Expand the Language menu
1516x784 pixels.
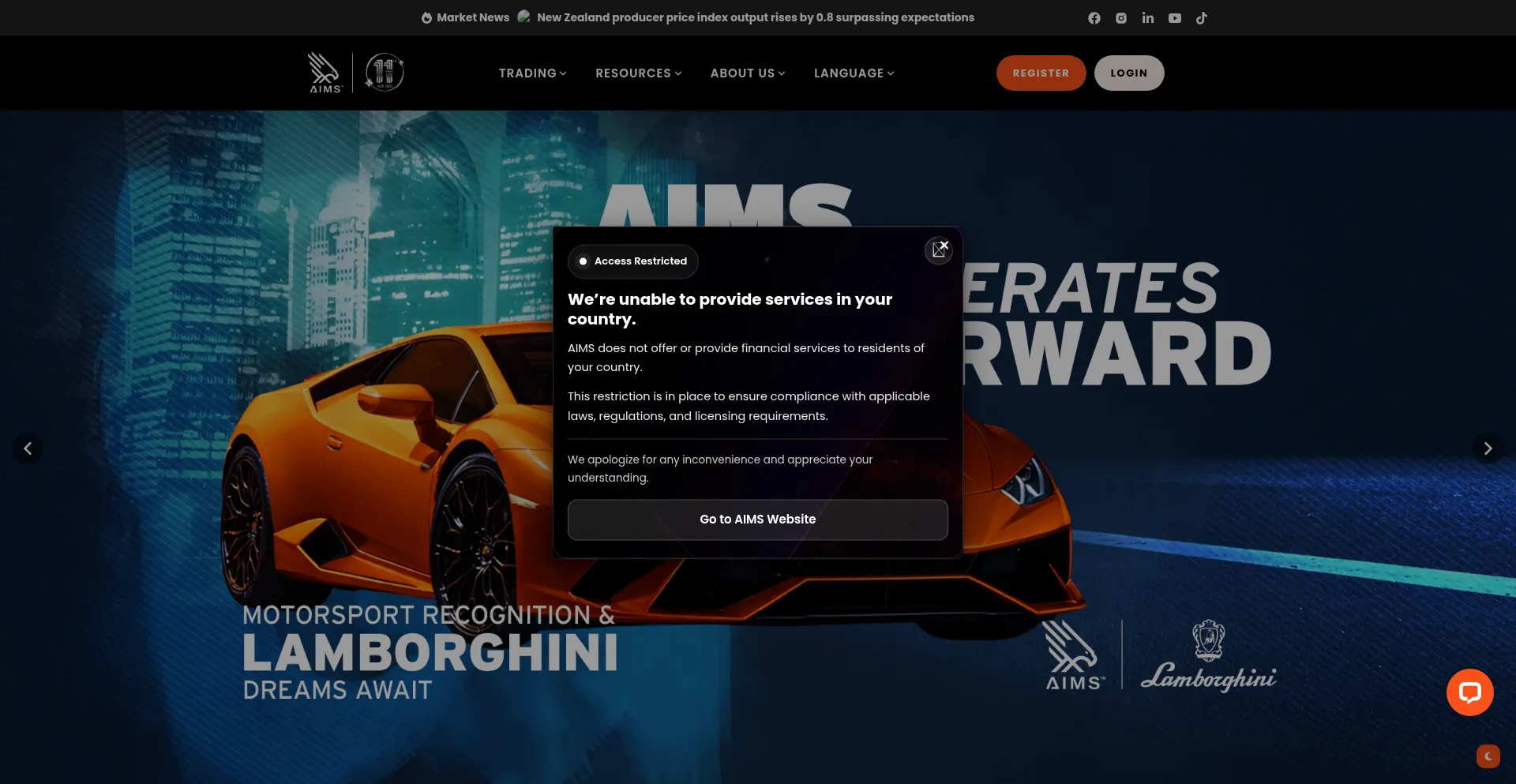click(854, 73)
